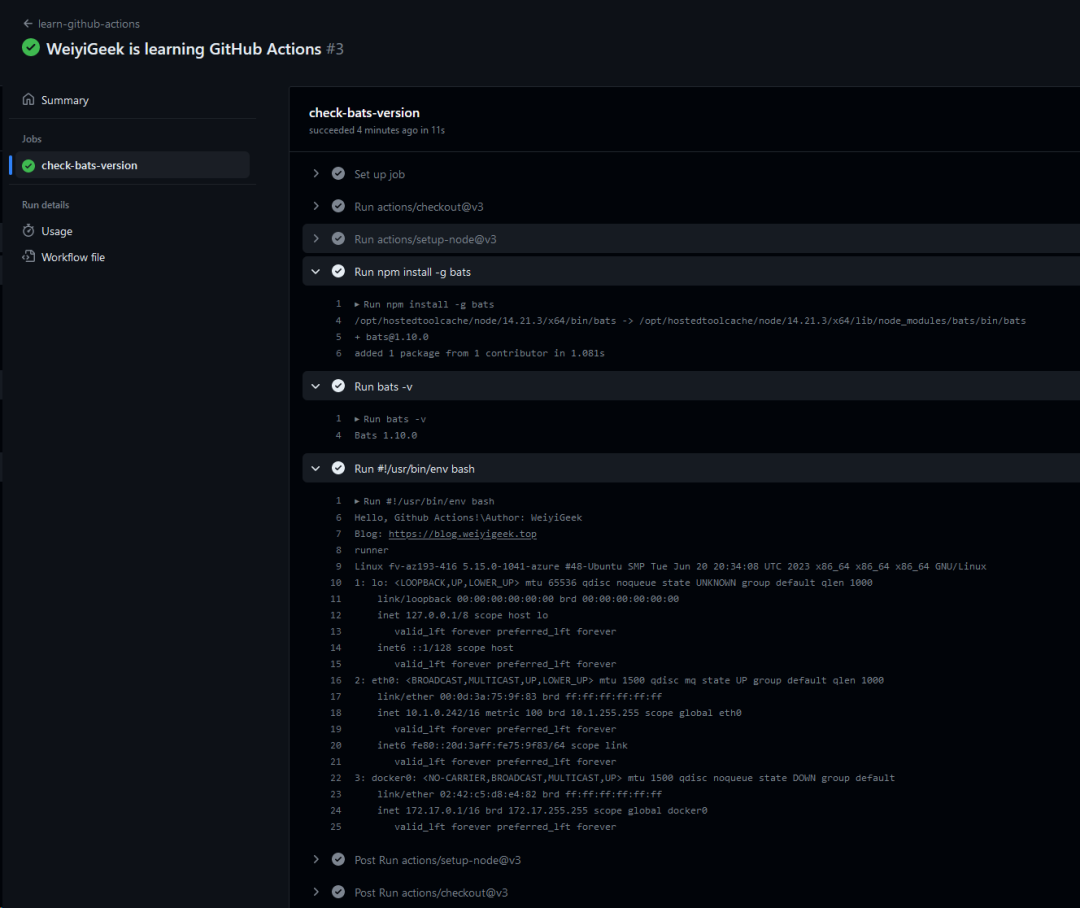
Task: Click the green check on Run bats -v step
Action: tap(337, 386)
